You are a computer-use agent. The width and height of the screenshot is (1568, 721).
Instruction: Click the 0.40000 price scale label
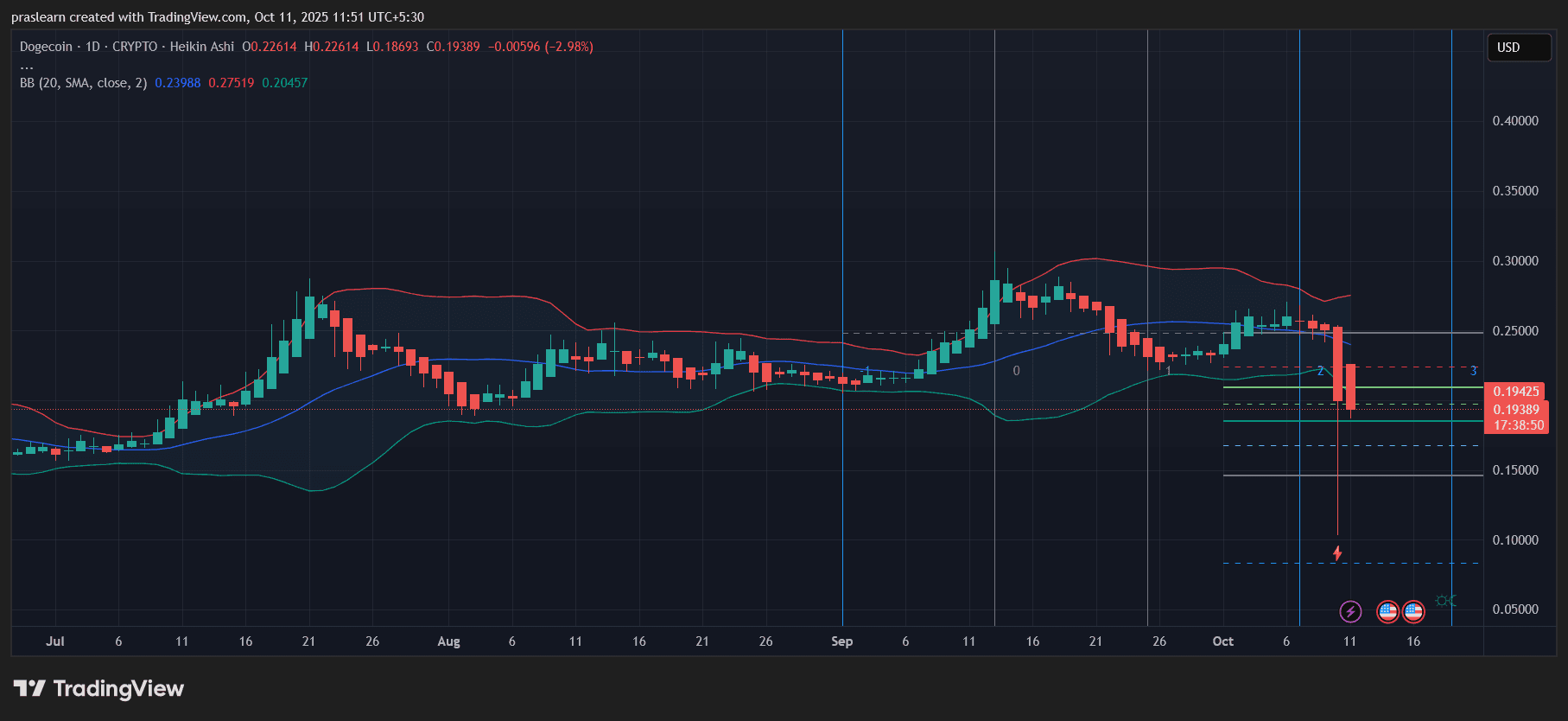[x=1515, y=121]
